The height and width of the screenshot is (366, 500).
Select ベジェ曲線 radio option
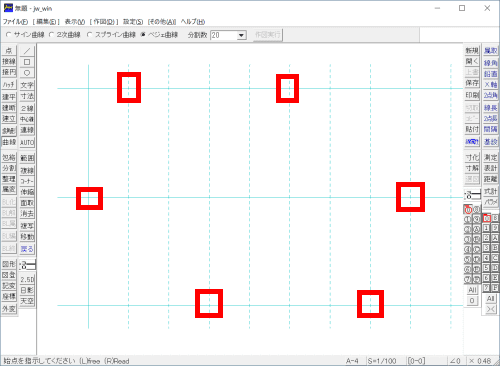point(159,35)
